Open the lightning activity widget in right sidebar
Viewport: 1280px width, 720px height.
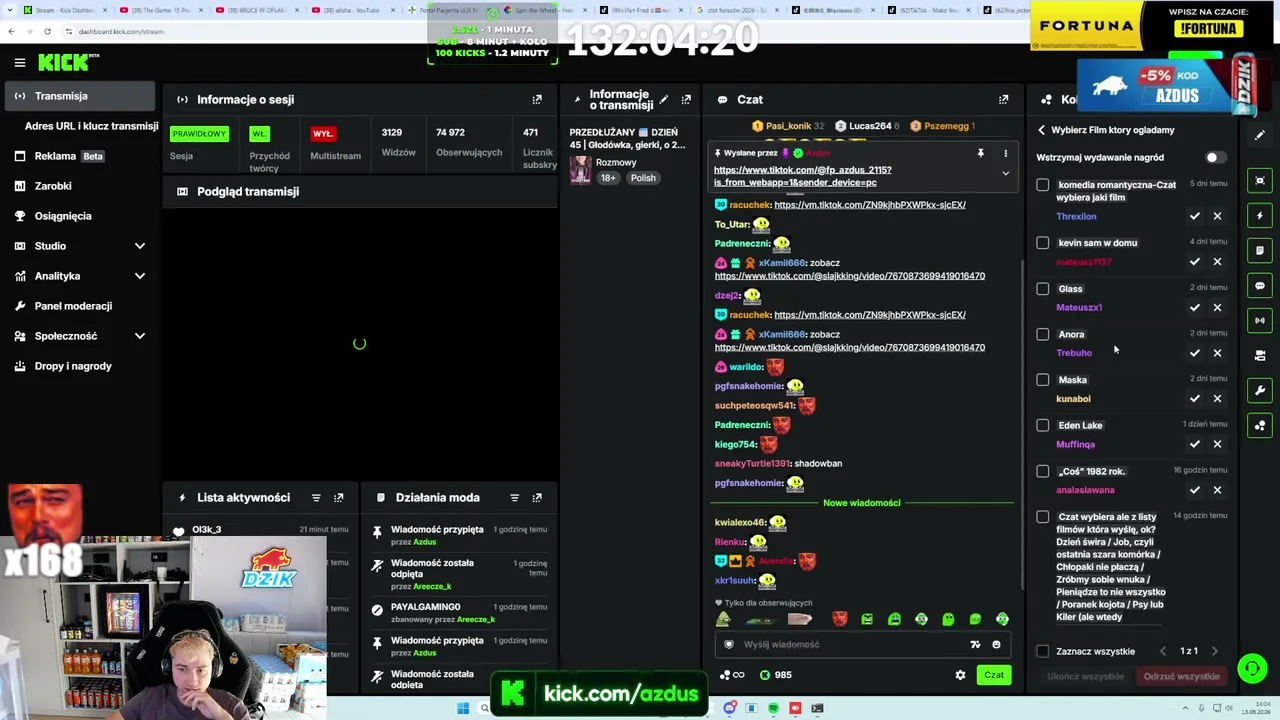1260,216
